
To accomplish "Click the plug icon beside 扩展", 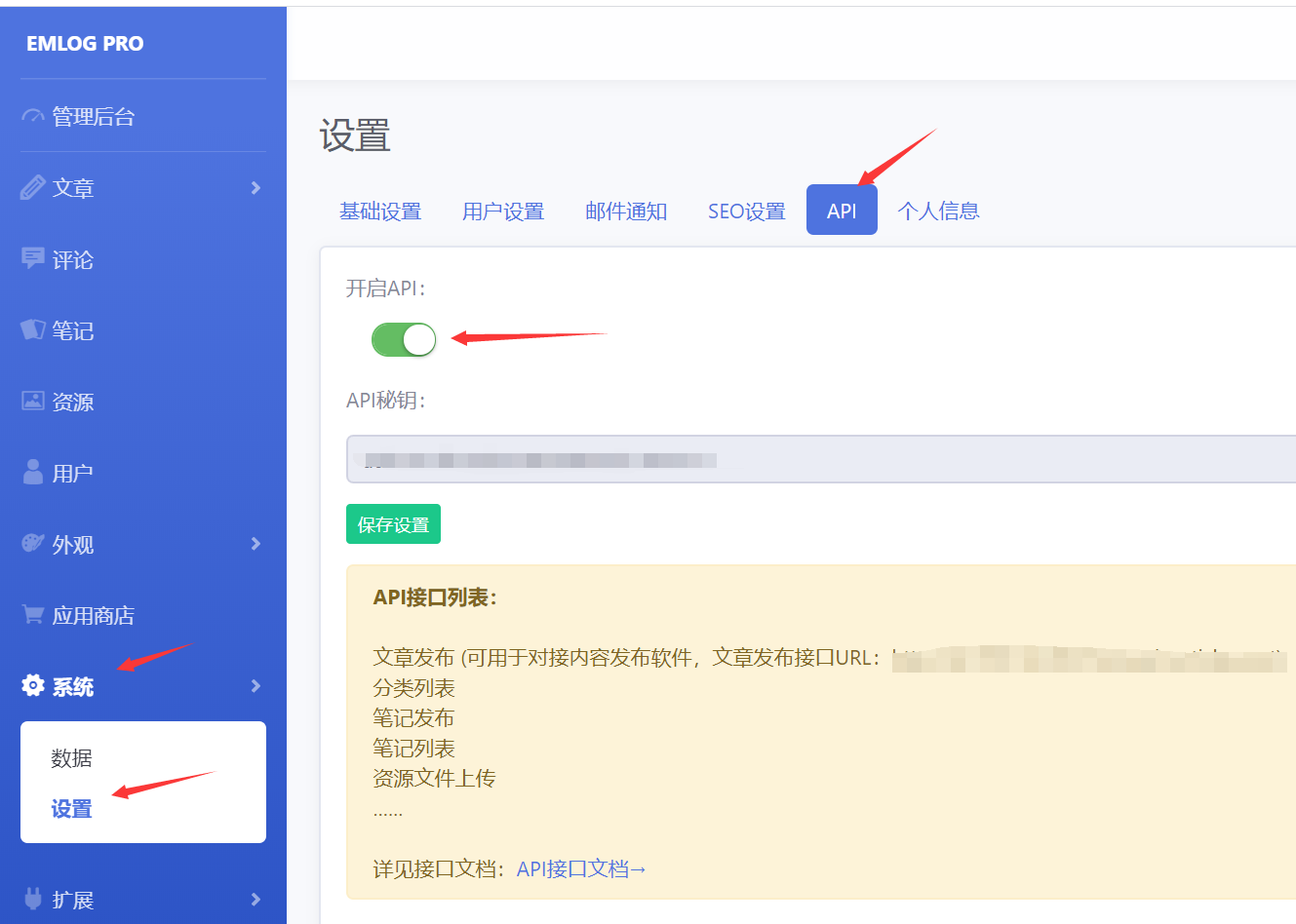I will pyautogui.click(x=33, y=899).
